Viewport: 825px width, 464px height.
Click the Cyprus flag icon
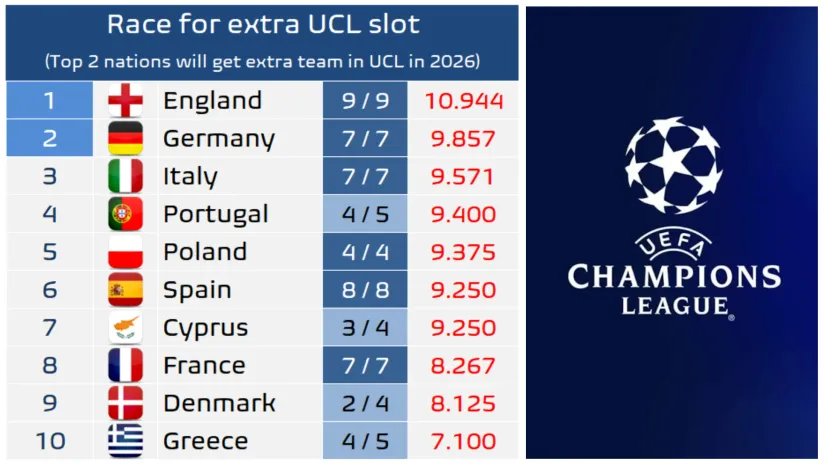[126, 328]
